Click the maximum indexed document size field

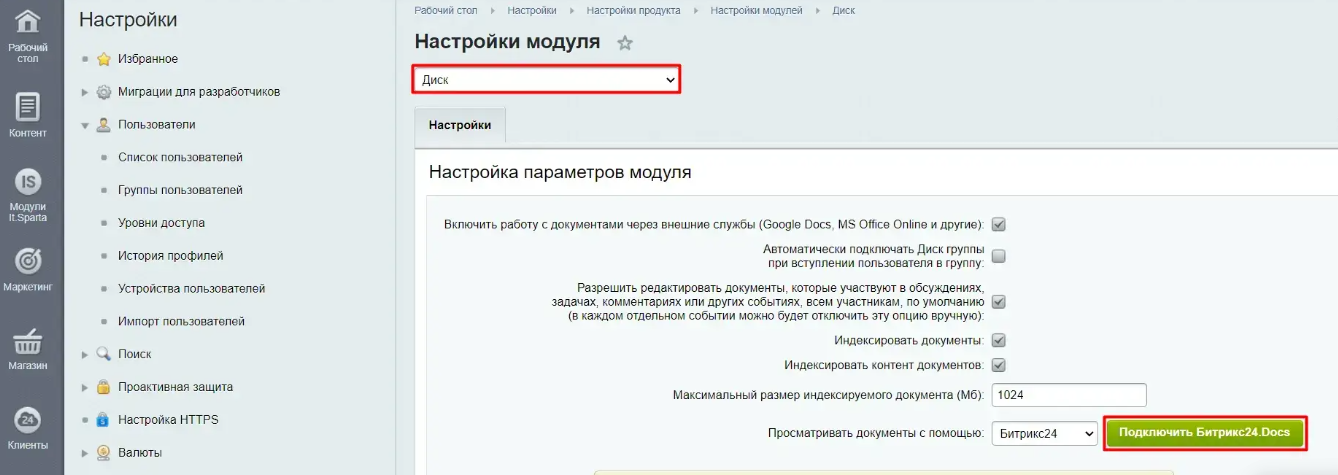tap(1068, 395)
